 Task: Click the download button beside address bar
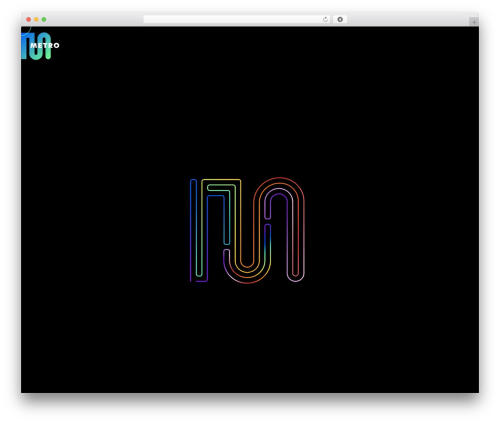coord(340,19)
